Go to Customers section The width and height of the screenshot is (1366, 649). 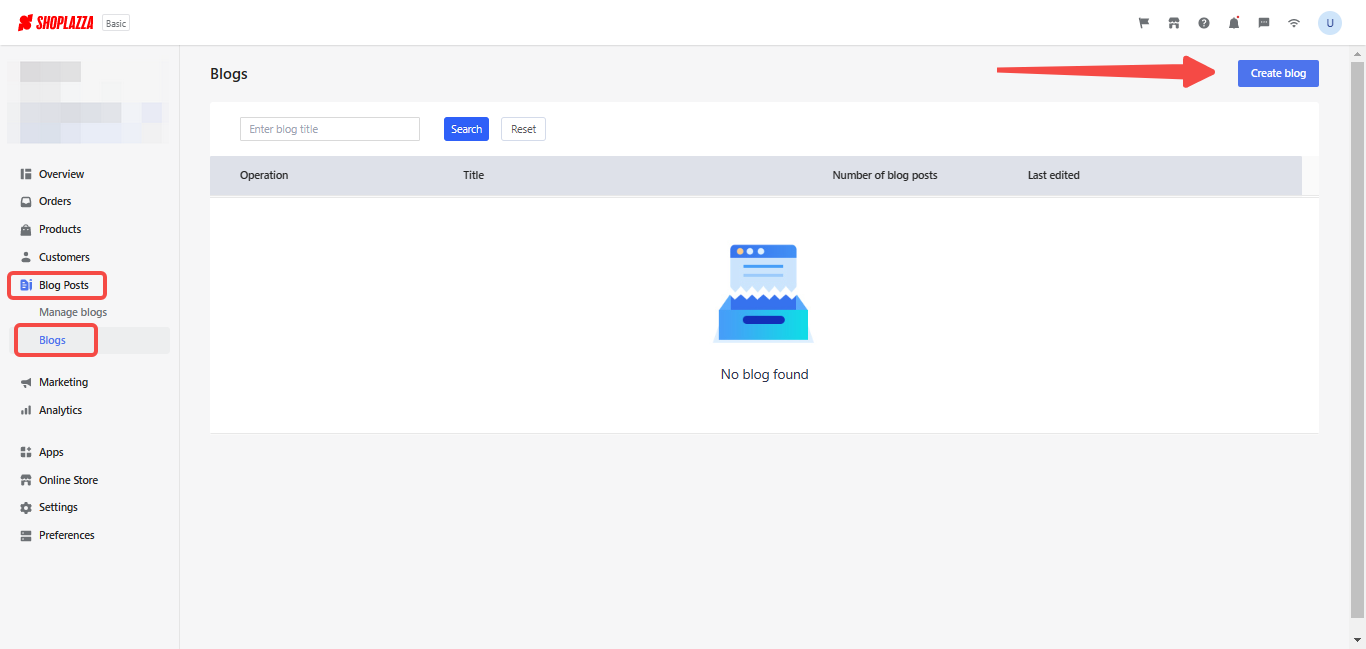[x=64, y=257]
